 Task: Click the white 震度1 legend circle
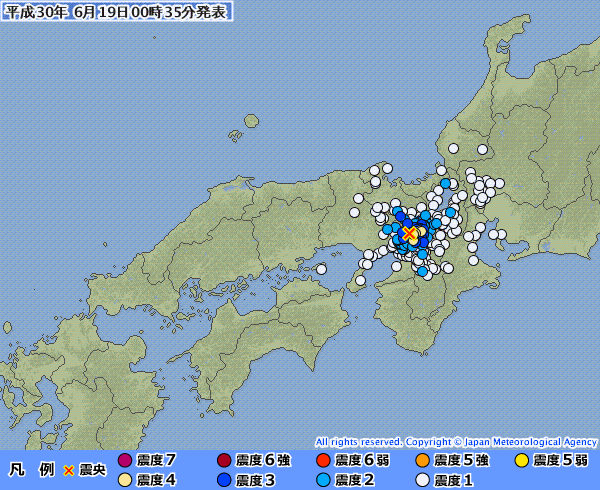click(x=423, y=480)
